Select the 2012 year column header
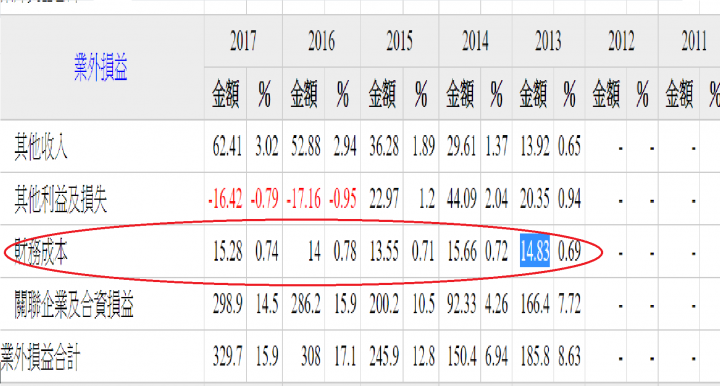The width and height of the screenshot is (720, 386). tap(621, 41)
